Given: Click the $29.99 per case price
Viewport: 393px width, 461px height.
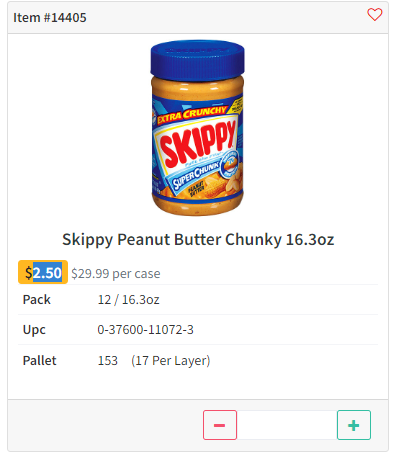Looking at the screenshot, I should (x=116, y=274).
